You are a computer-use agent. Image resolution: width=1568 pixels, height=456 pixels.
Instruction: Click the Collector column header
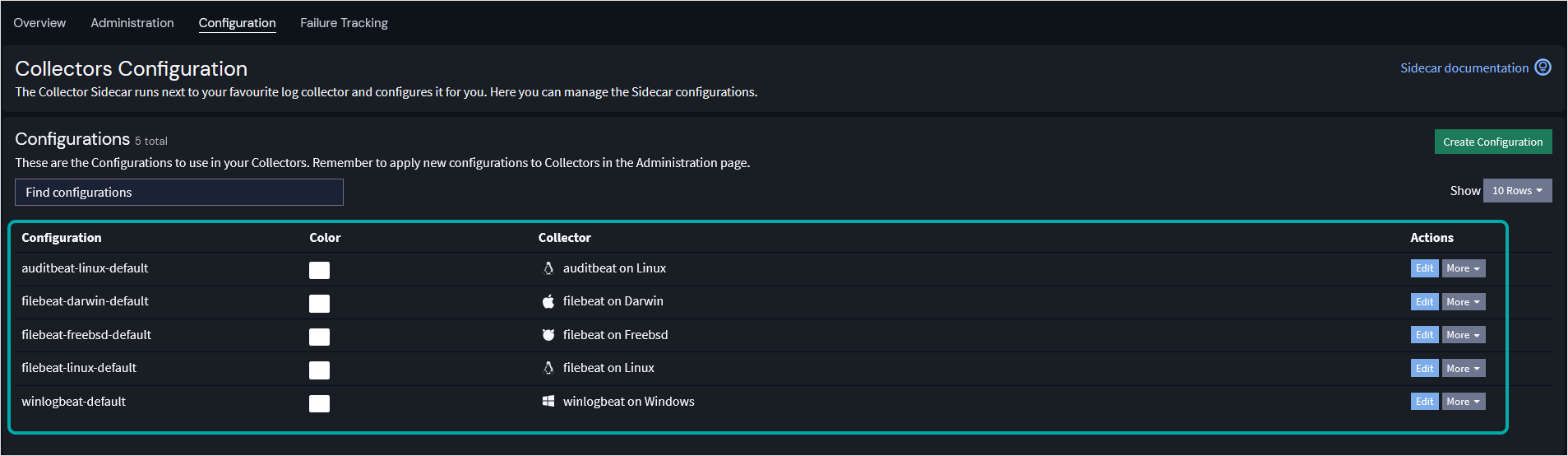[565, 238]
